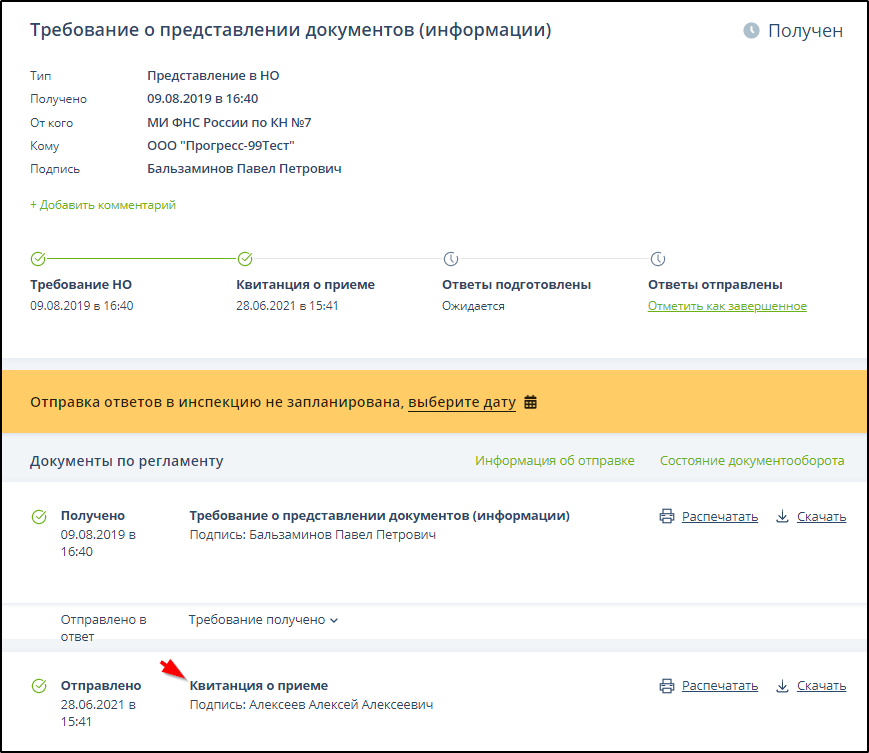Click download icon for Требование о представлении документов
Screen dimensions: 869x753
tap(783, 517)
